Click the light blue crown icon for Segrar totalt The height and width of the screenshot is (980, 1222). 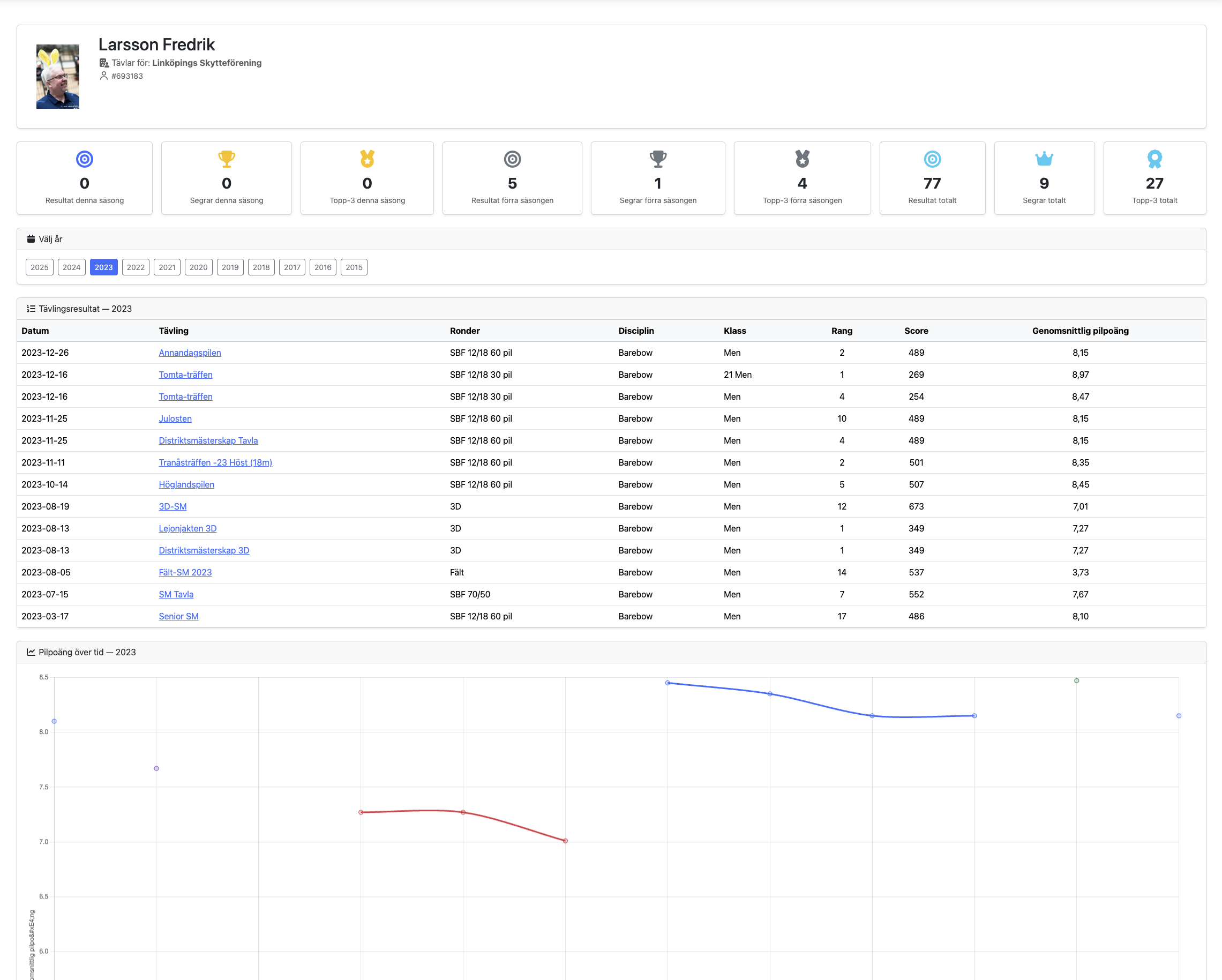1044,159
